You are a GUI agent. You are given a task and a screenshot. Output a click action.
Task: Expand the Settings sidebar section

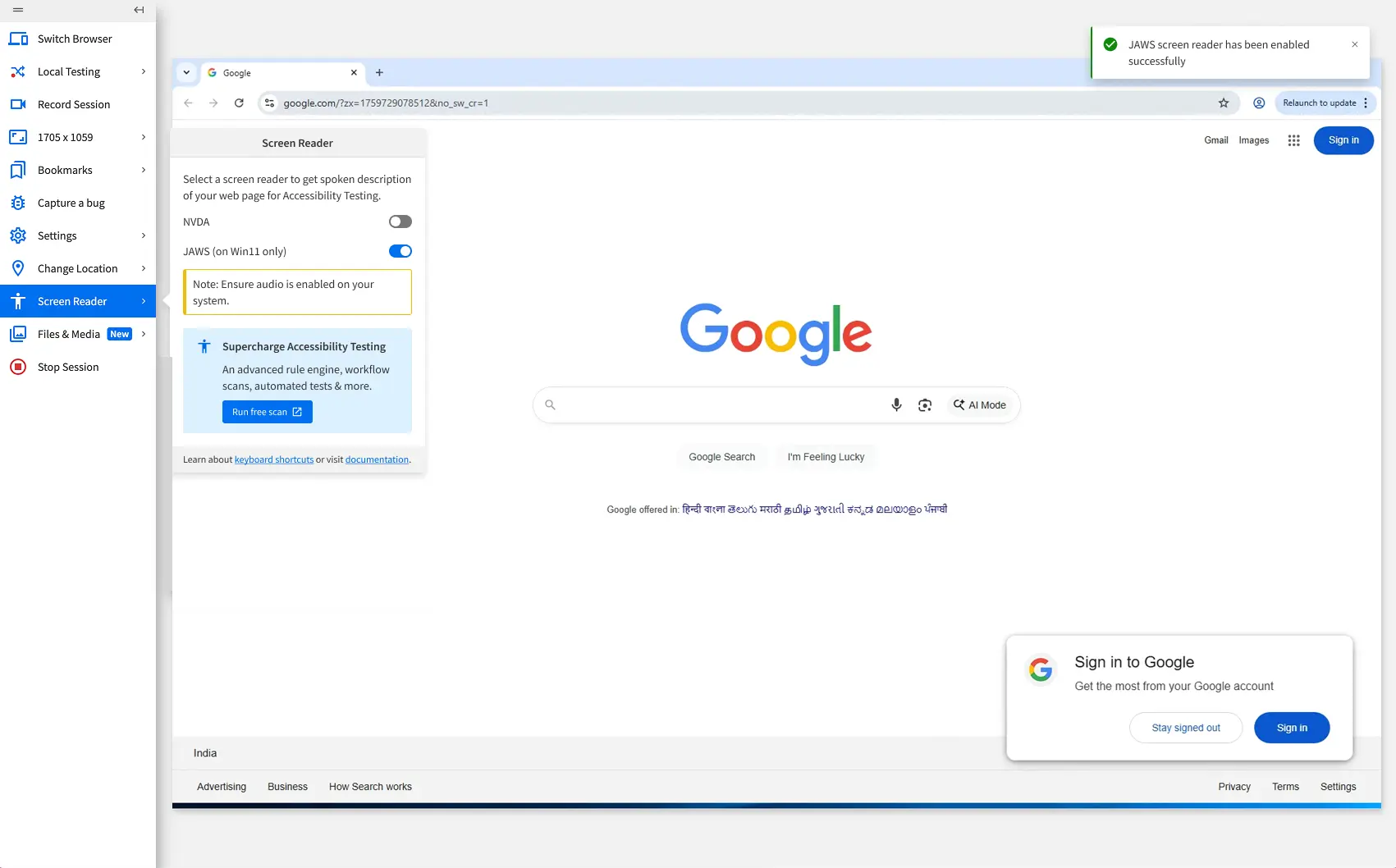point(57,235)
